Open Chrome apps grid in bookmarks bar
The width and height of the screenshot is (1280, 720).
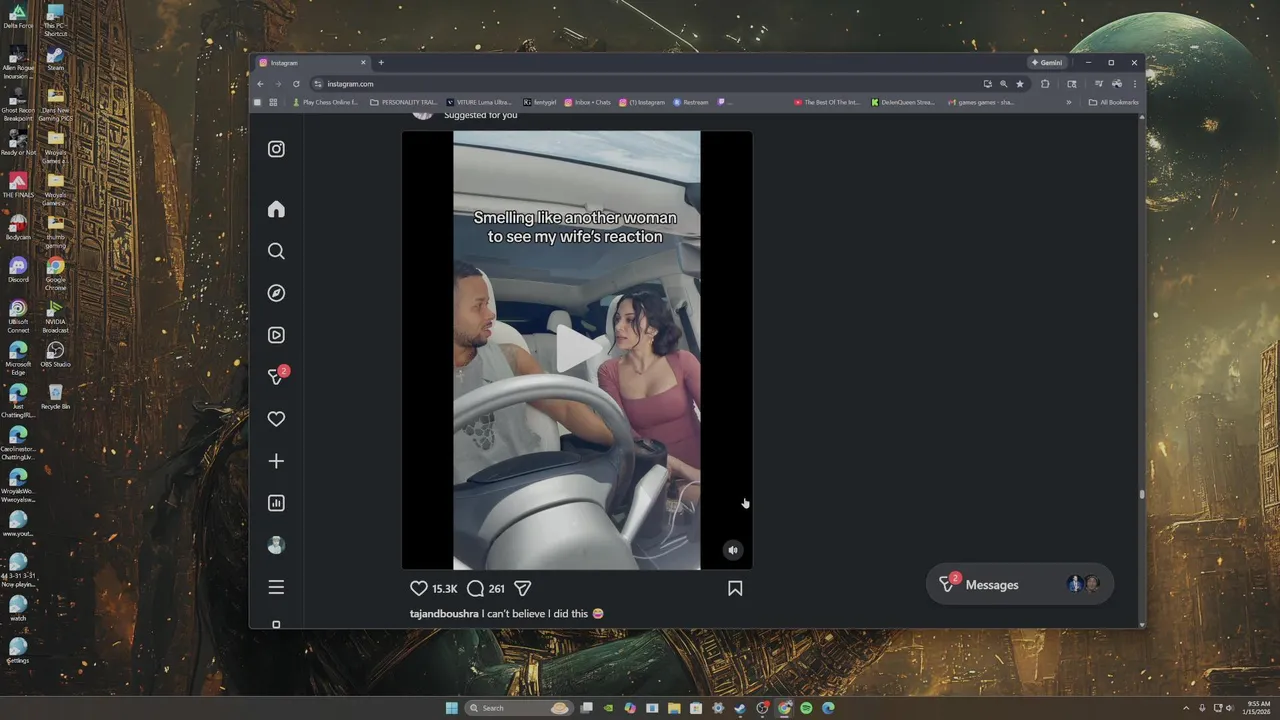coord(273,102)
